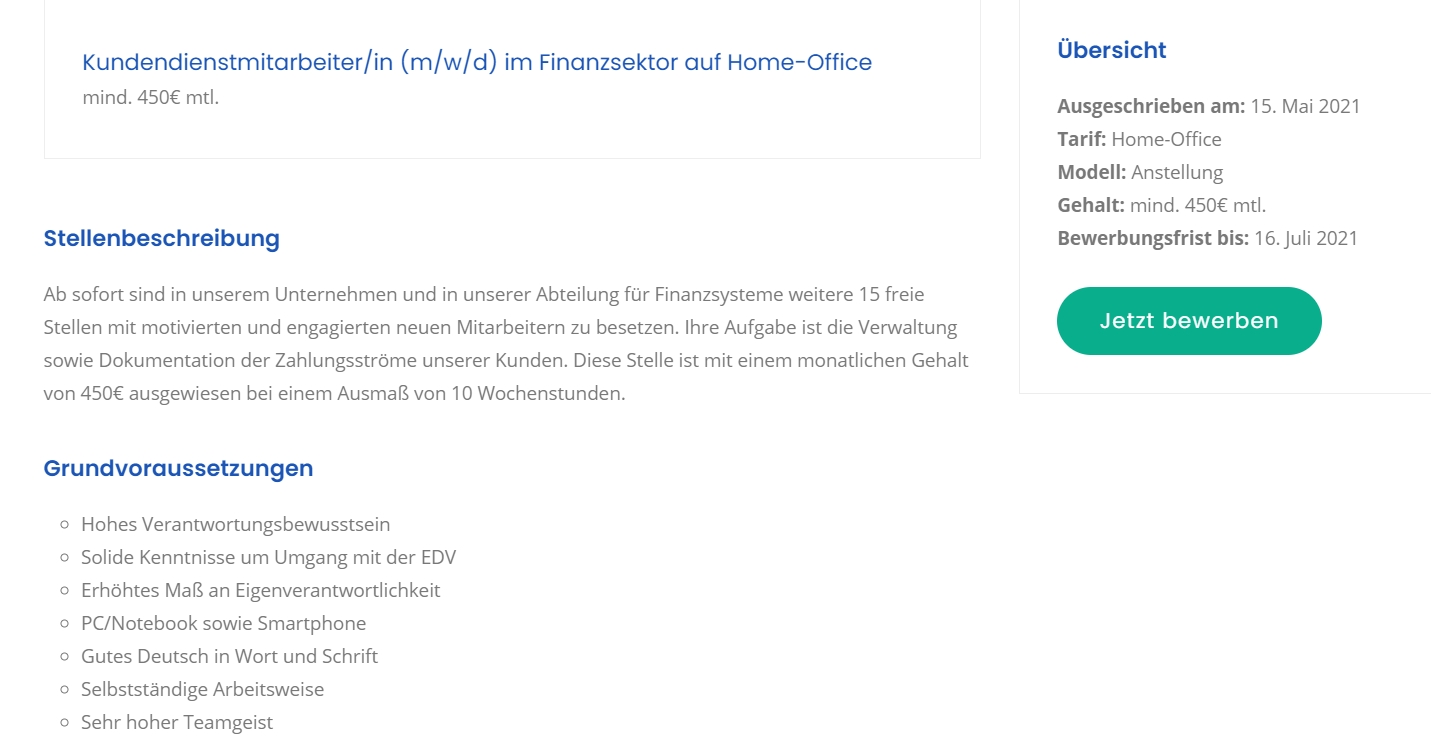The height and width of the screenshot is (753, 1431).
Task: Click the Ausgeschrieben am 15. Mai 2021 line
Action: pyautogui.click(x=1209, y=106)
